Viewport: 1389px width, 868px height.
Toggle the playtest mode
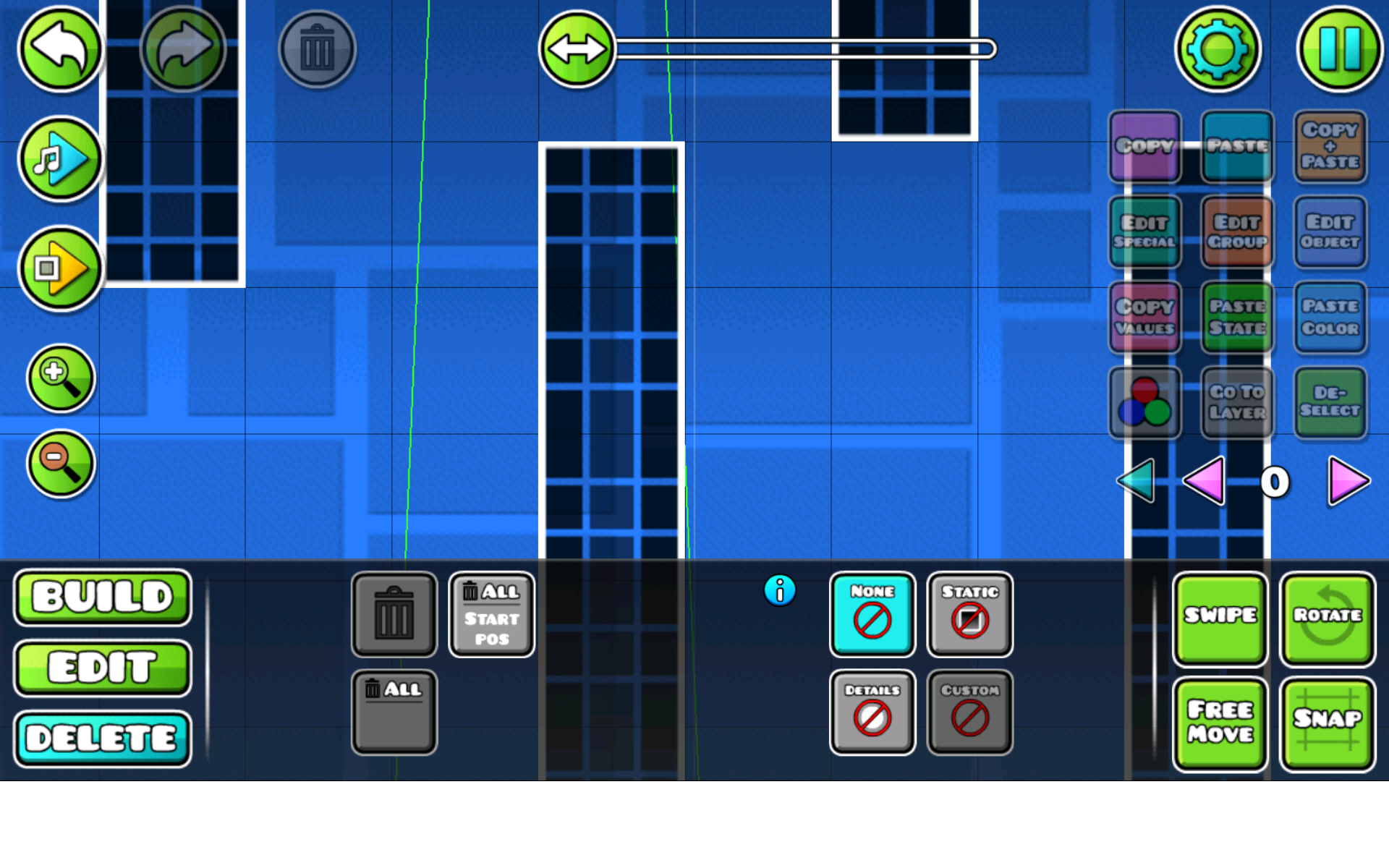[56, 265]
